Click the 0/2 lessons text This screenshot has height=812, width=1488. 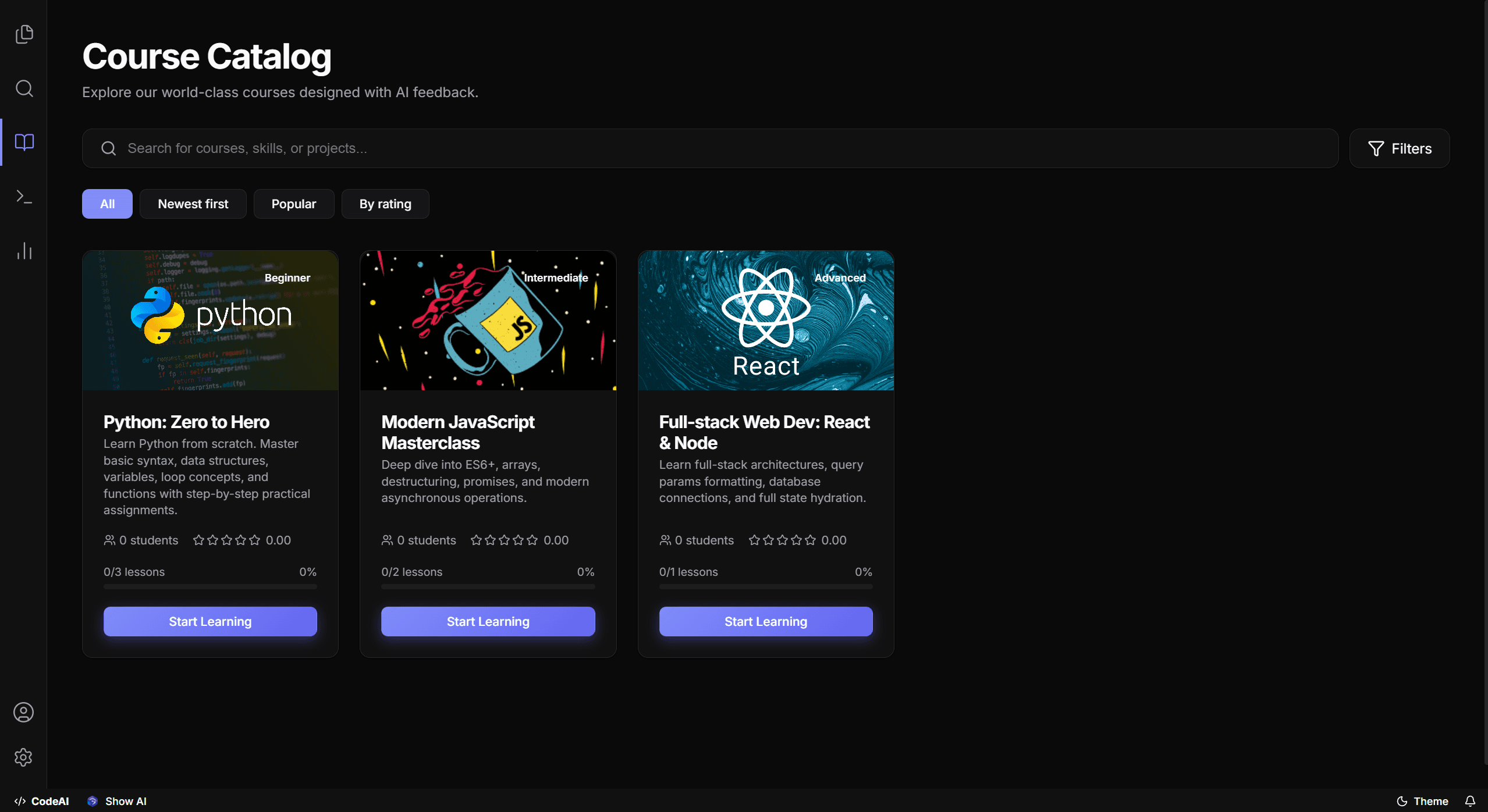(411, 572)
